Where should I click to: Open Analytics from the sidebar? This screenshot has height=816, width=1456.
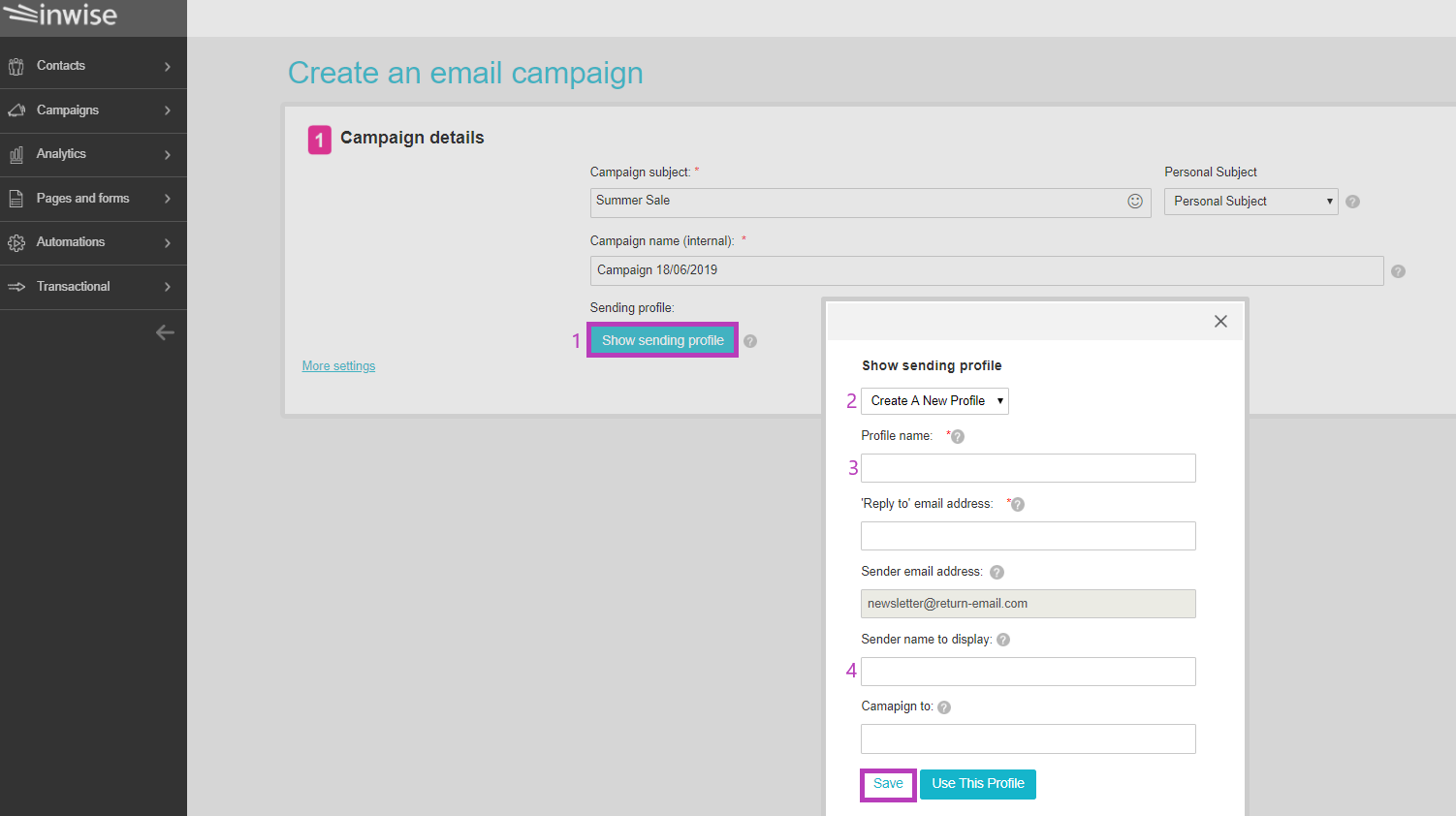[x=16, y=154]
